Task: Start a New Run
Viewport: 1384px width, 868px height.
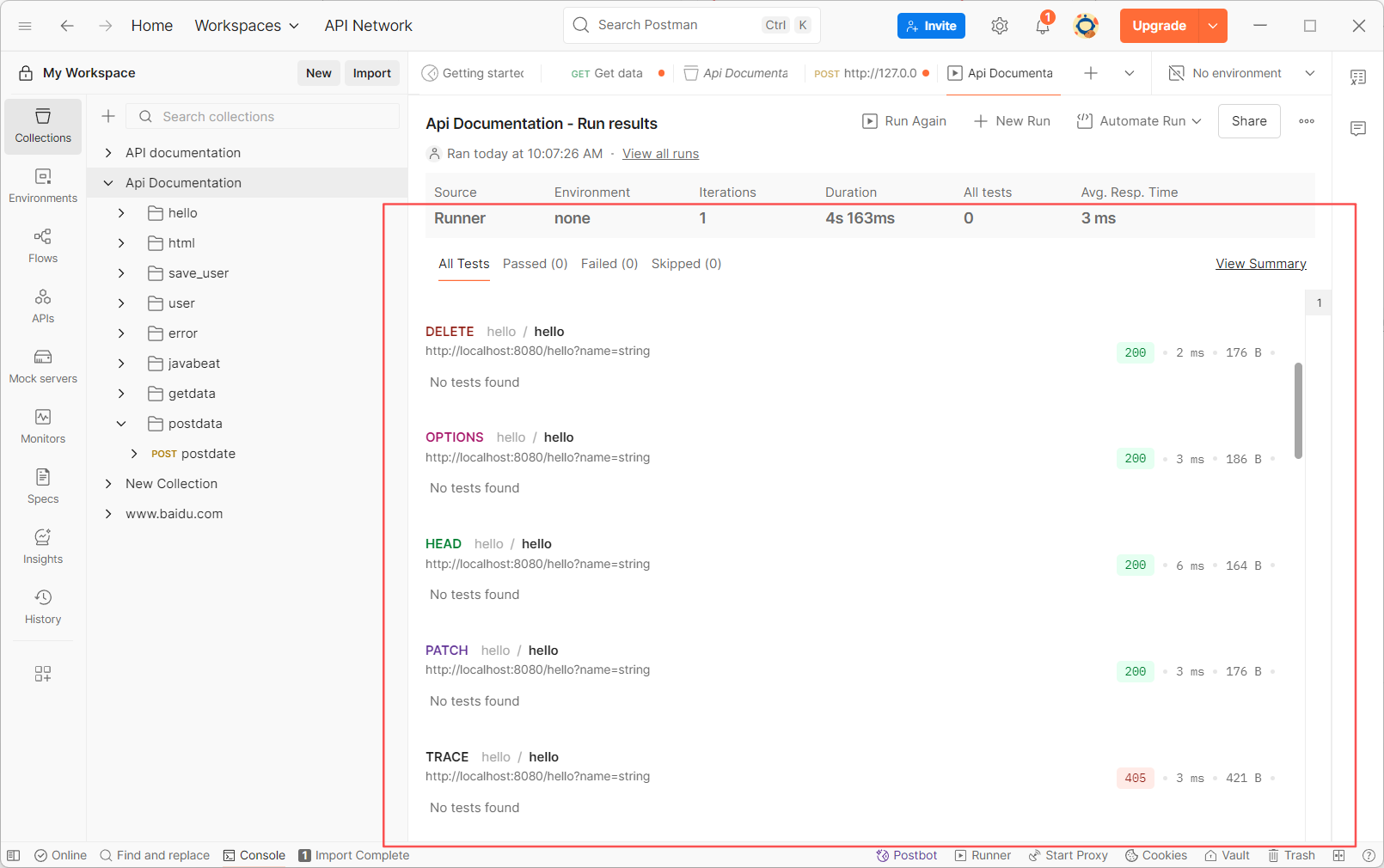Action: (x=1012, y=121)
